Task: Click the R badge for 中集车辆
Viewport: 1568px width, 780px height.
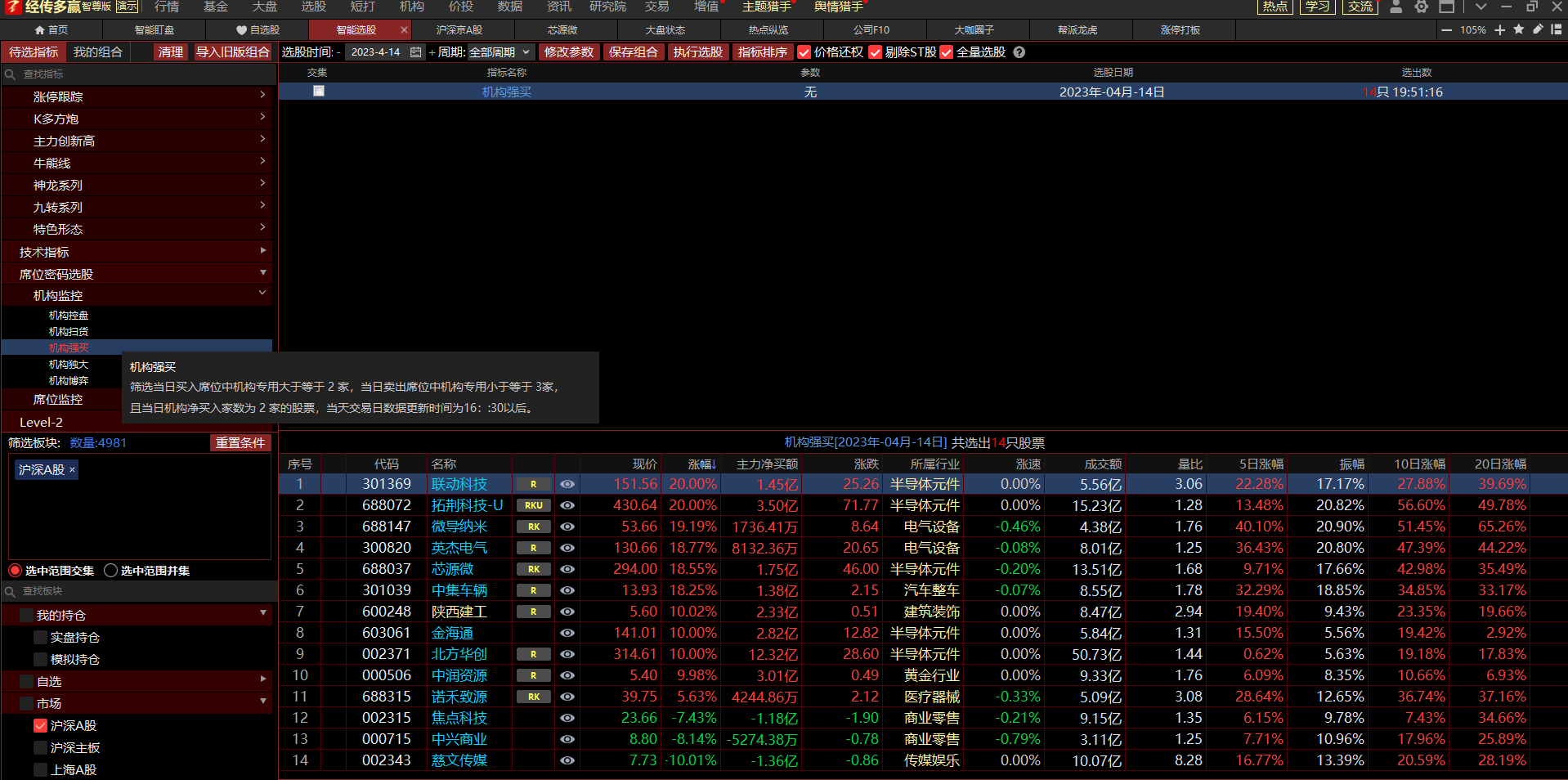Action: tap(533, 591)
